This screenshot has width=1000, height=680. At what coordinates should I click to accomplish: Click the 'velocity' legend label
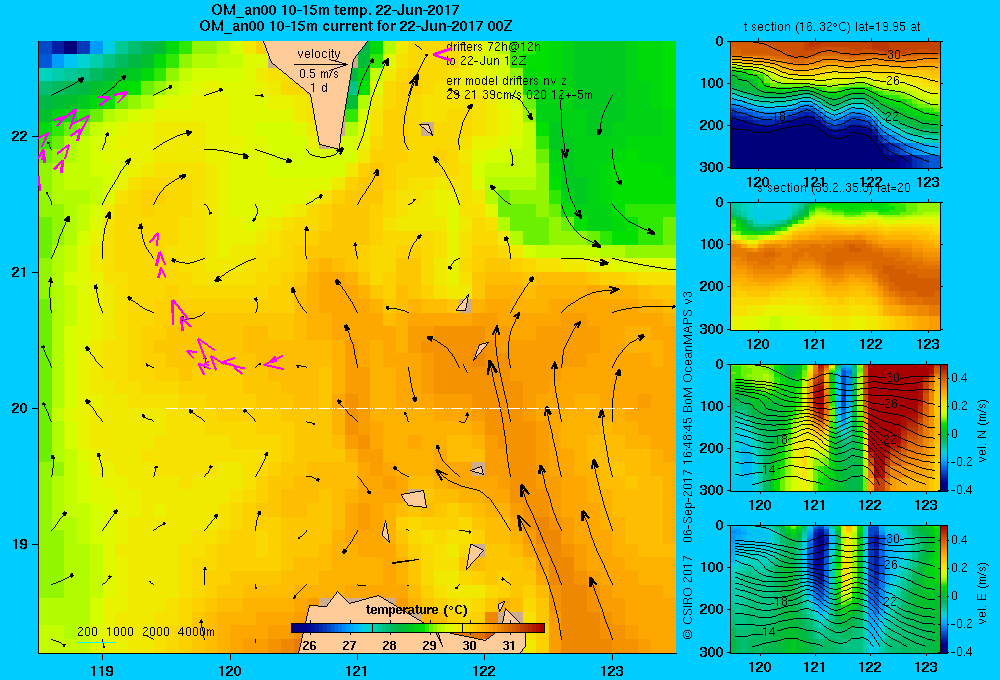pyautogui.click(x=319, y=54)
